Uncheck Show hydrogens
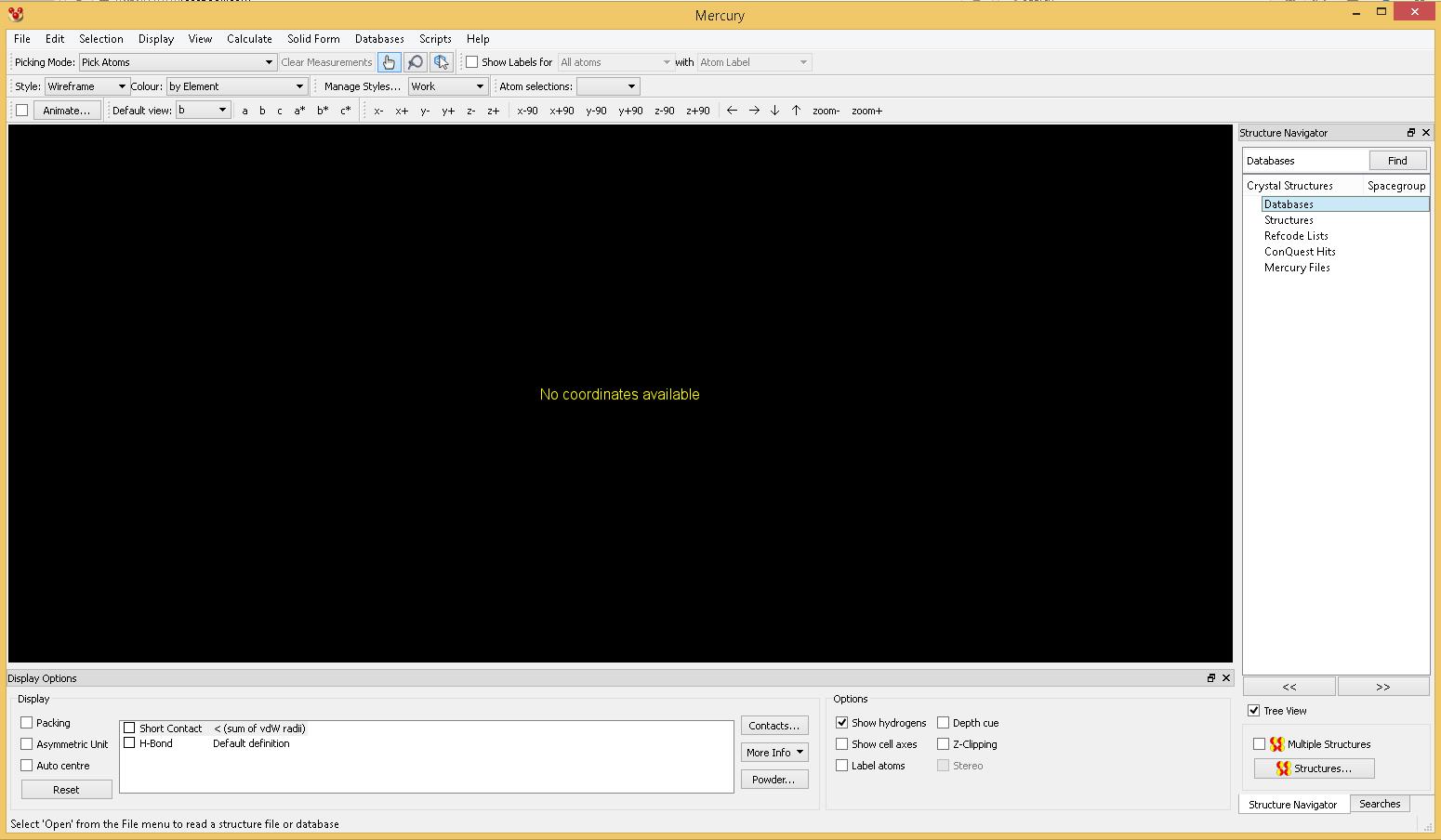 pos(842,723)
